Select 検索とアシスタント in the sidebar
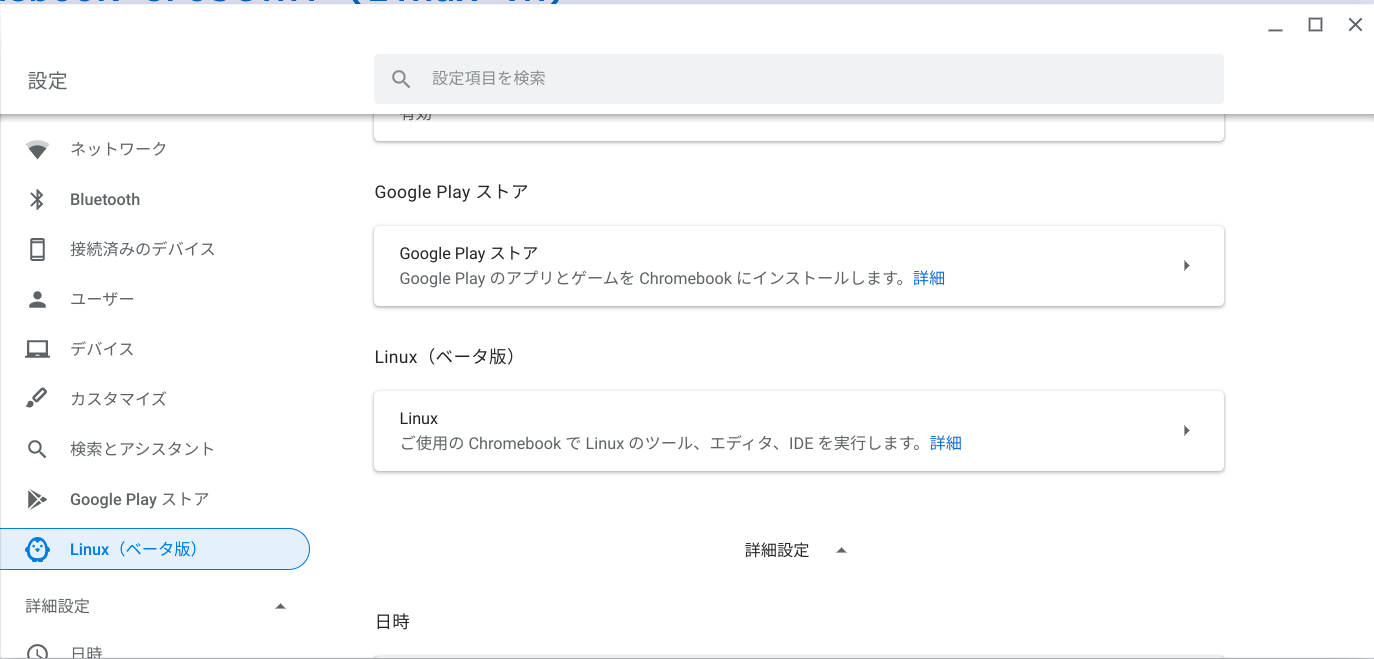This screenshot has height=659, width=1374. [x=142, y=449]
